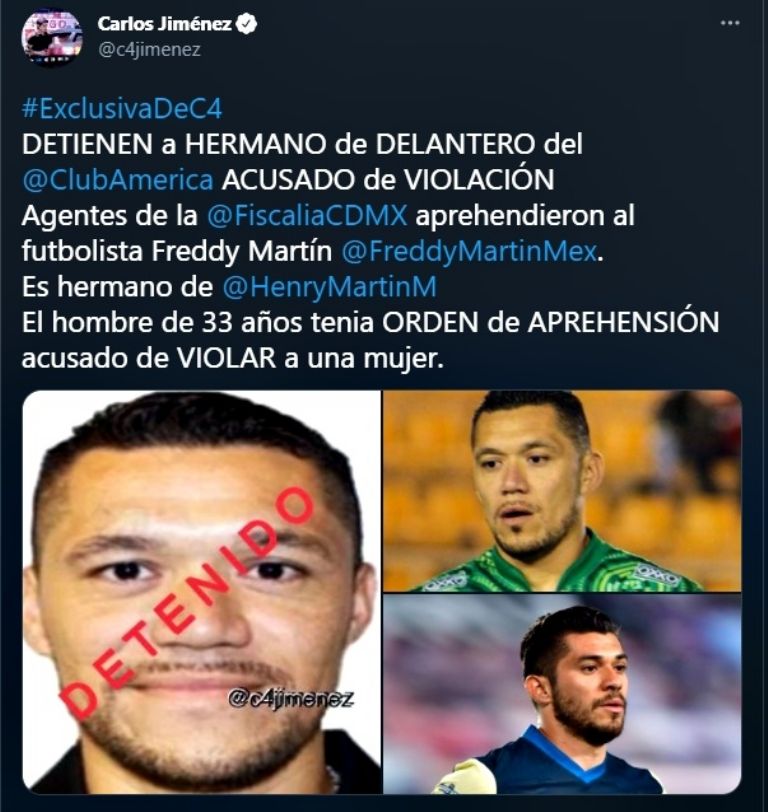Open Carlos Jiménez's profile avatar
The height and width of the screenshot is (812, 768).
pyautogui.click(x=52, y=38)
